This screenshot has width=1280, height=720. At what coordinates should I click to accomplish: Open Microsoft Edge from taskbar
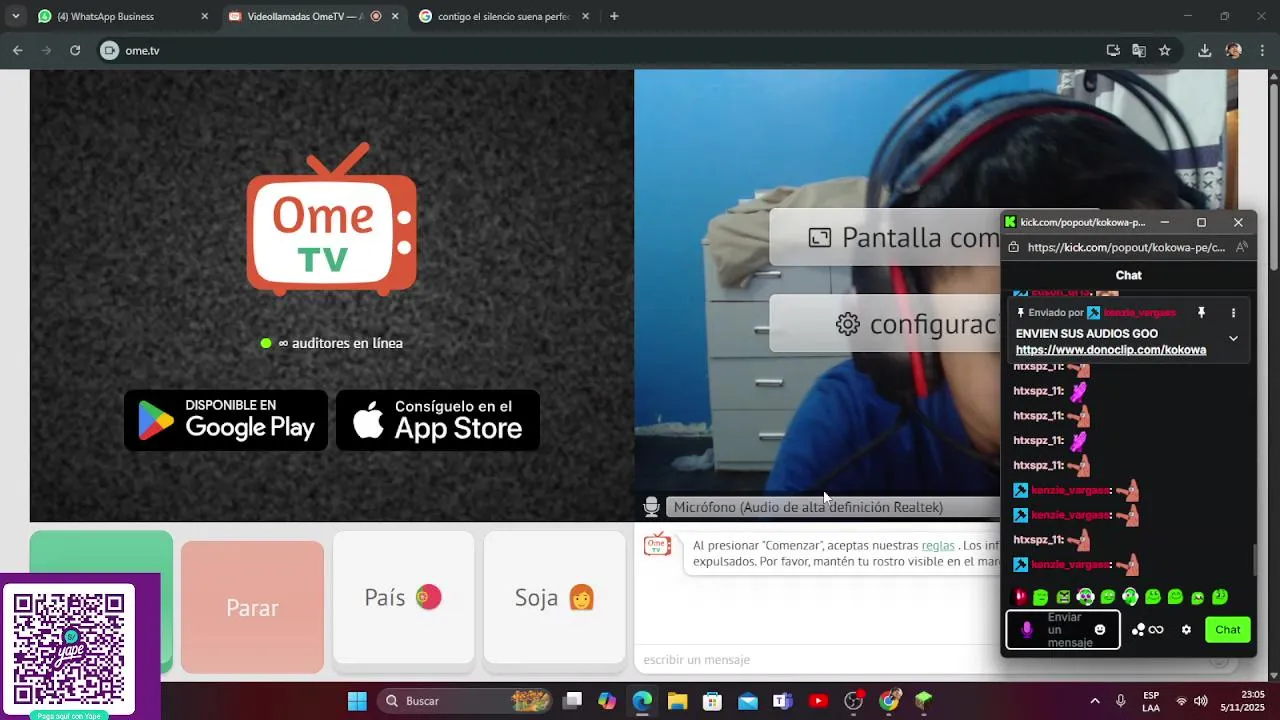[x=642, y=701]
